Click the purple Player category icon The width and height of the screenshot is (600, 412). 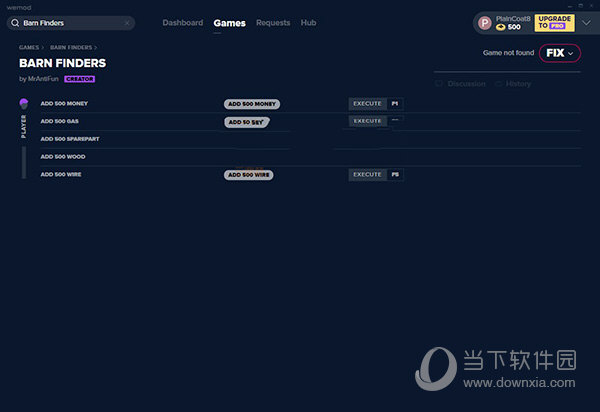tap(24, 103)
